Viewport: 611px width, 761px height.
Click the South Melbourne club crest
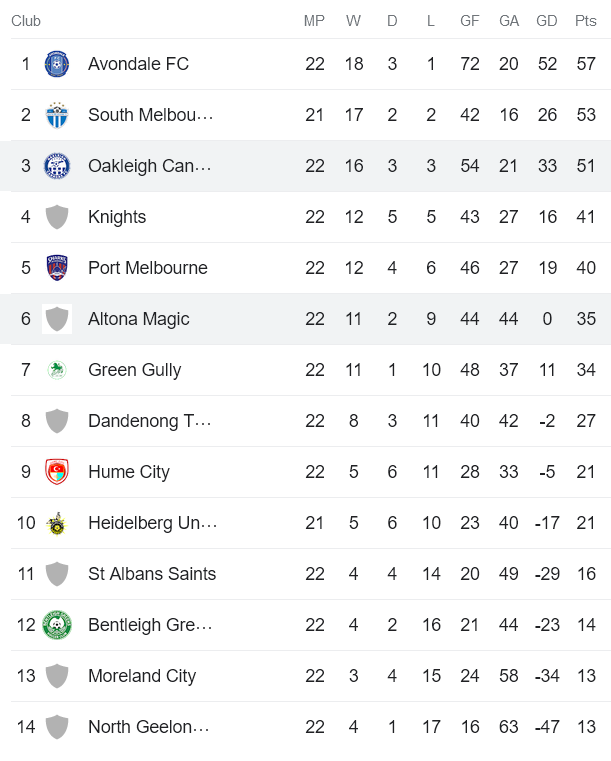coord(57,115)
